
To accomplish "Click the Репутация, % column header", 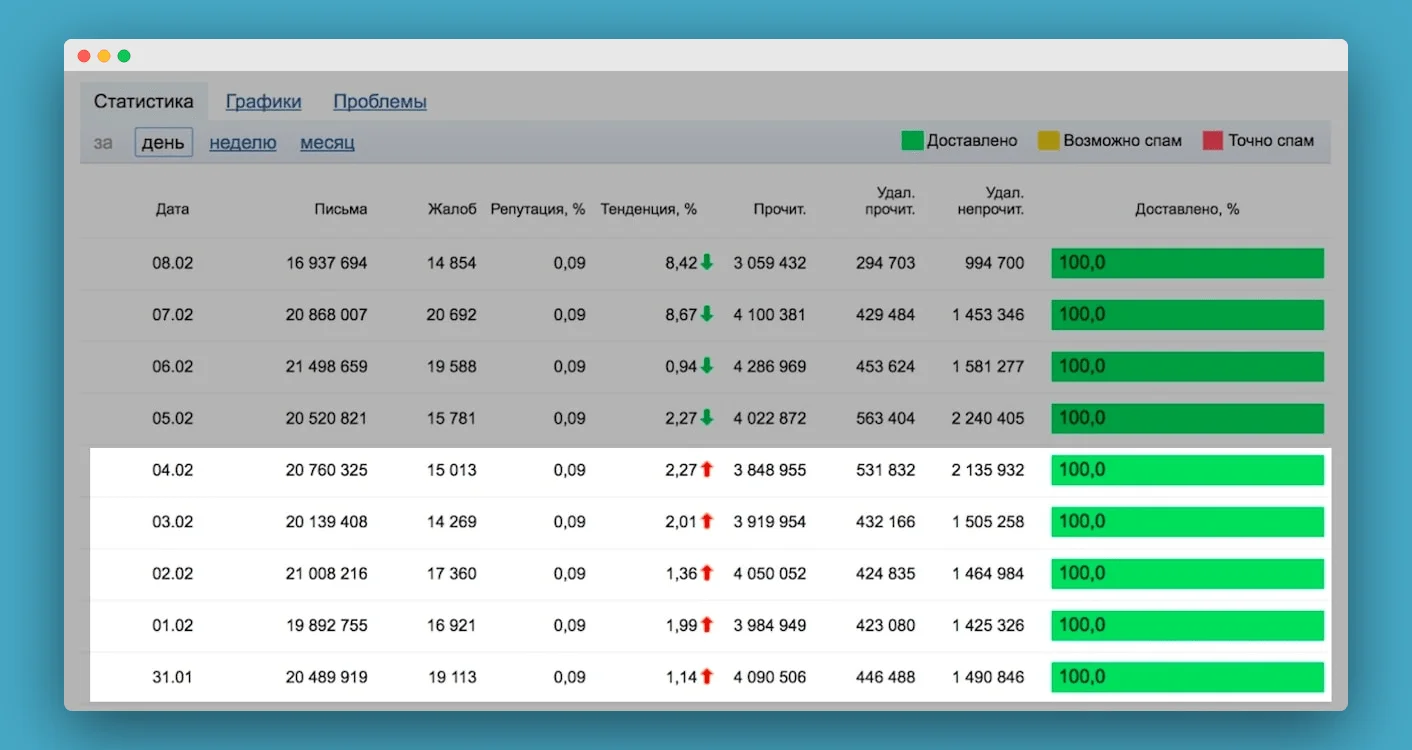I will click(537, 209).
